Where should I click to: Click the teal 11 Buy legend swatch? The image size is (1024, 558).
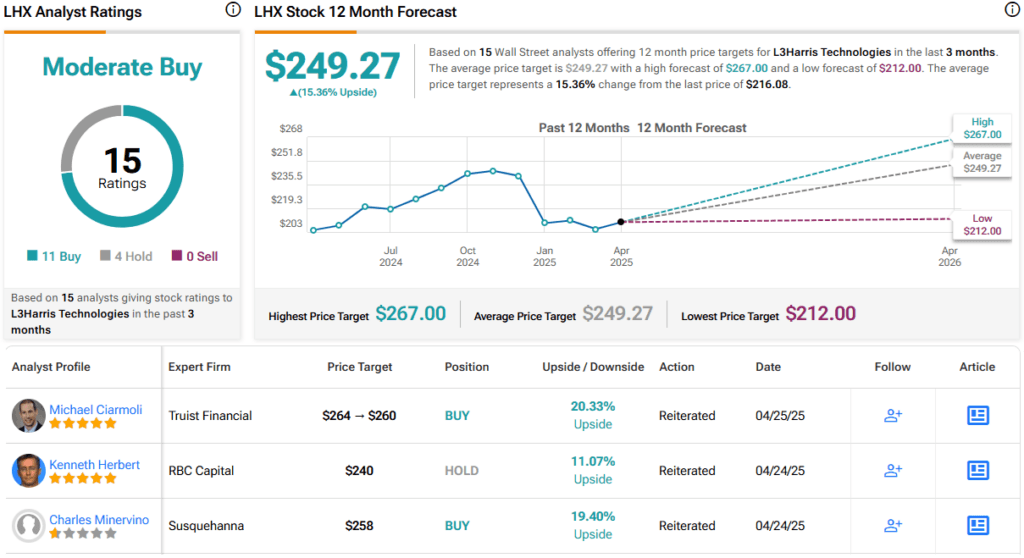(32, 255)
